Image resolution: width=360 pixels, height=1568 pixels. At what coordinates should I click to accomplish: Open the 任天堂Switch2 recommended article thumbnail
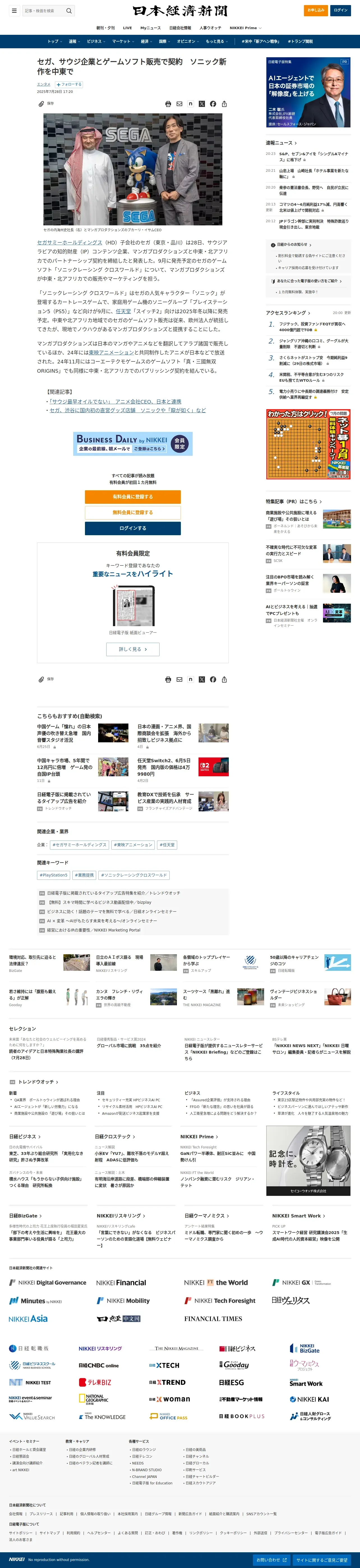[213, 766]
